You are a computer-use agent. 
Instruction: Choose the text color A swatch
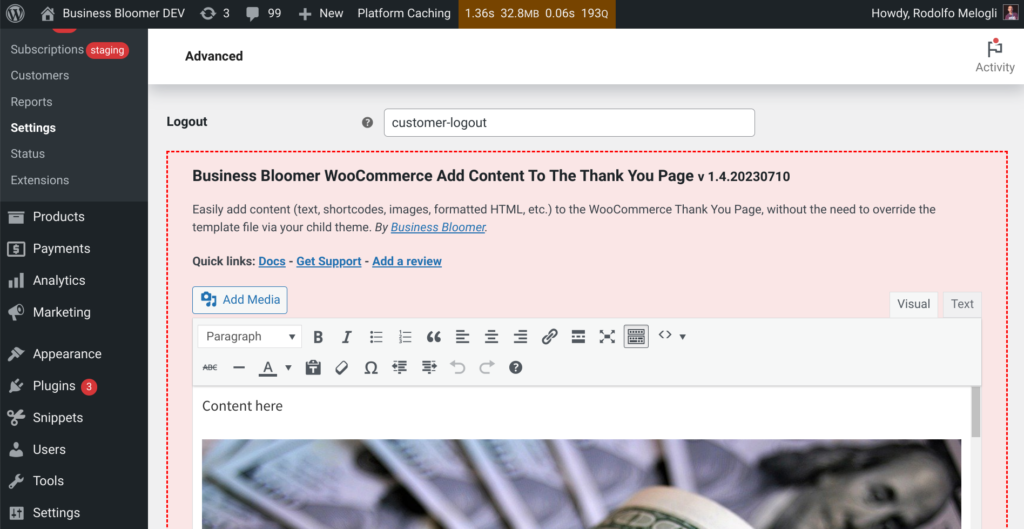[268, 368]
